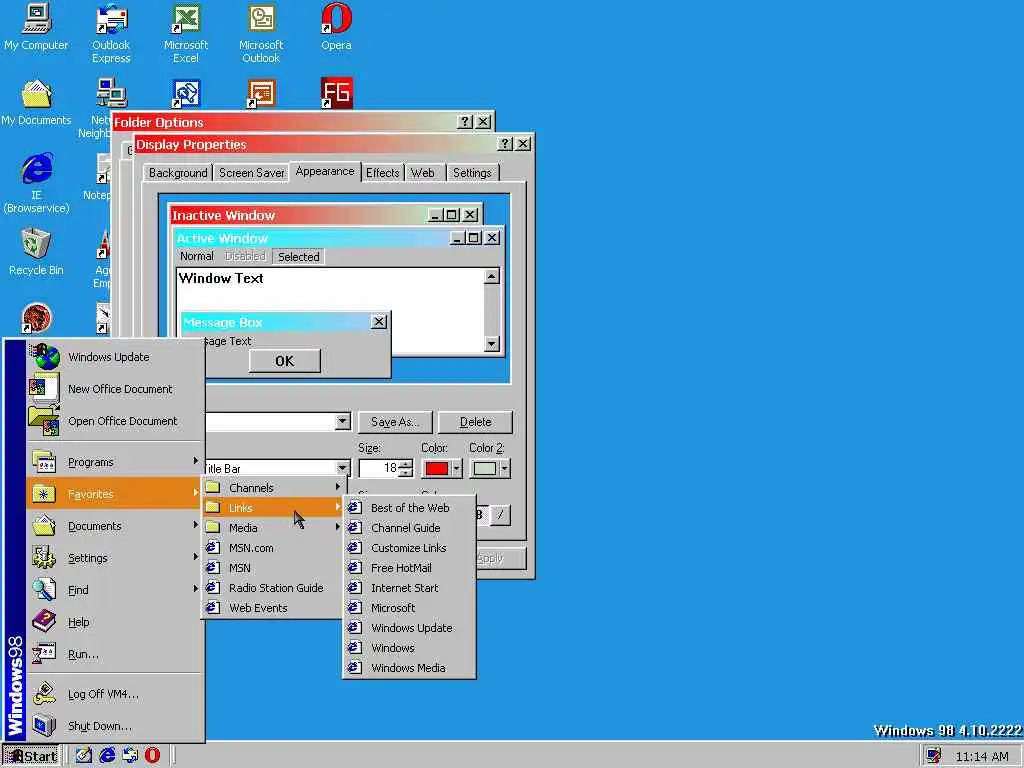Viewport: 1024px width, 768px height.
Task: Open Internet Start link
Action: pos(409,588)
